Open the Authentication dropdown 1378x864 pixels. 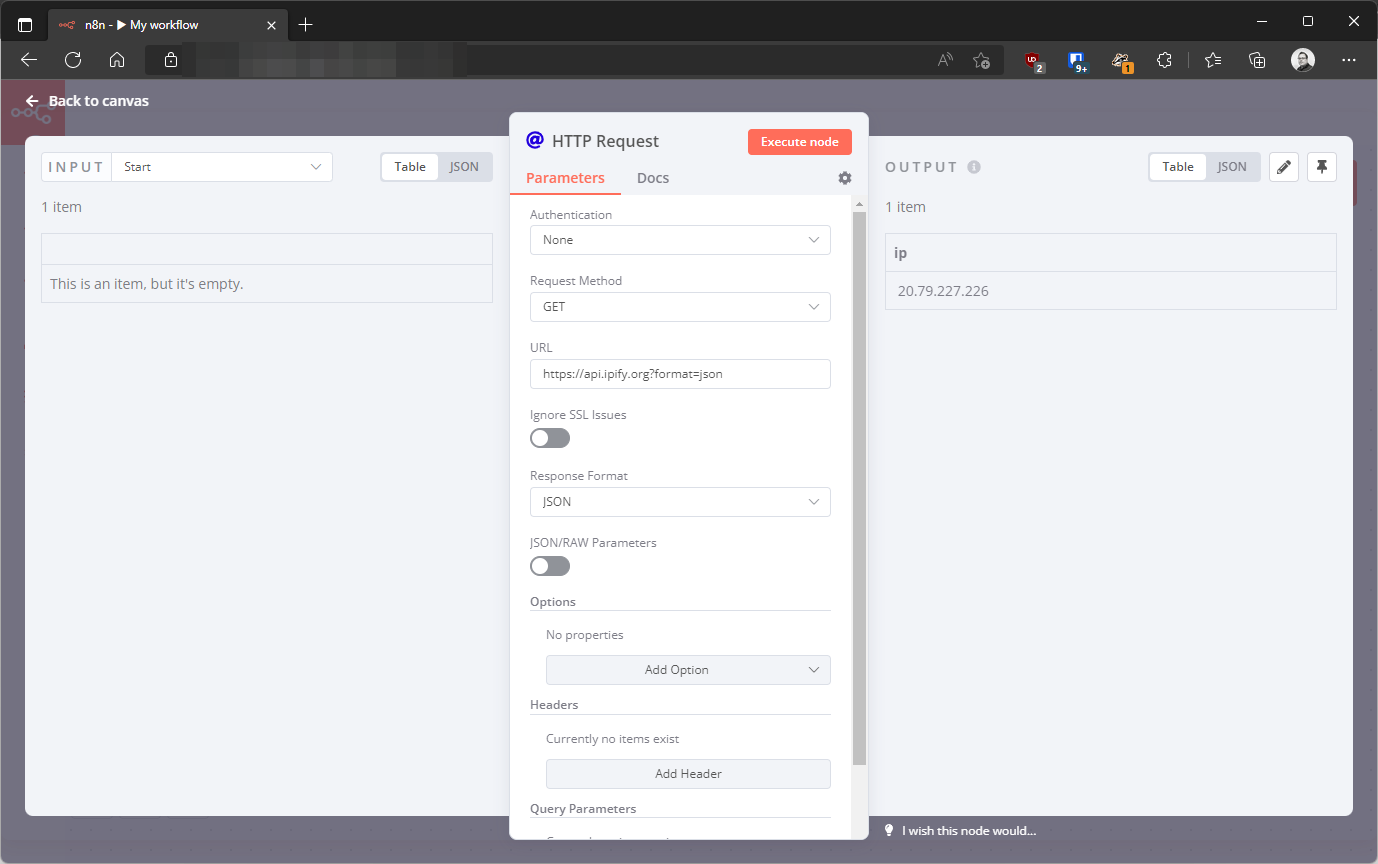[x=680, y=240]
